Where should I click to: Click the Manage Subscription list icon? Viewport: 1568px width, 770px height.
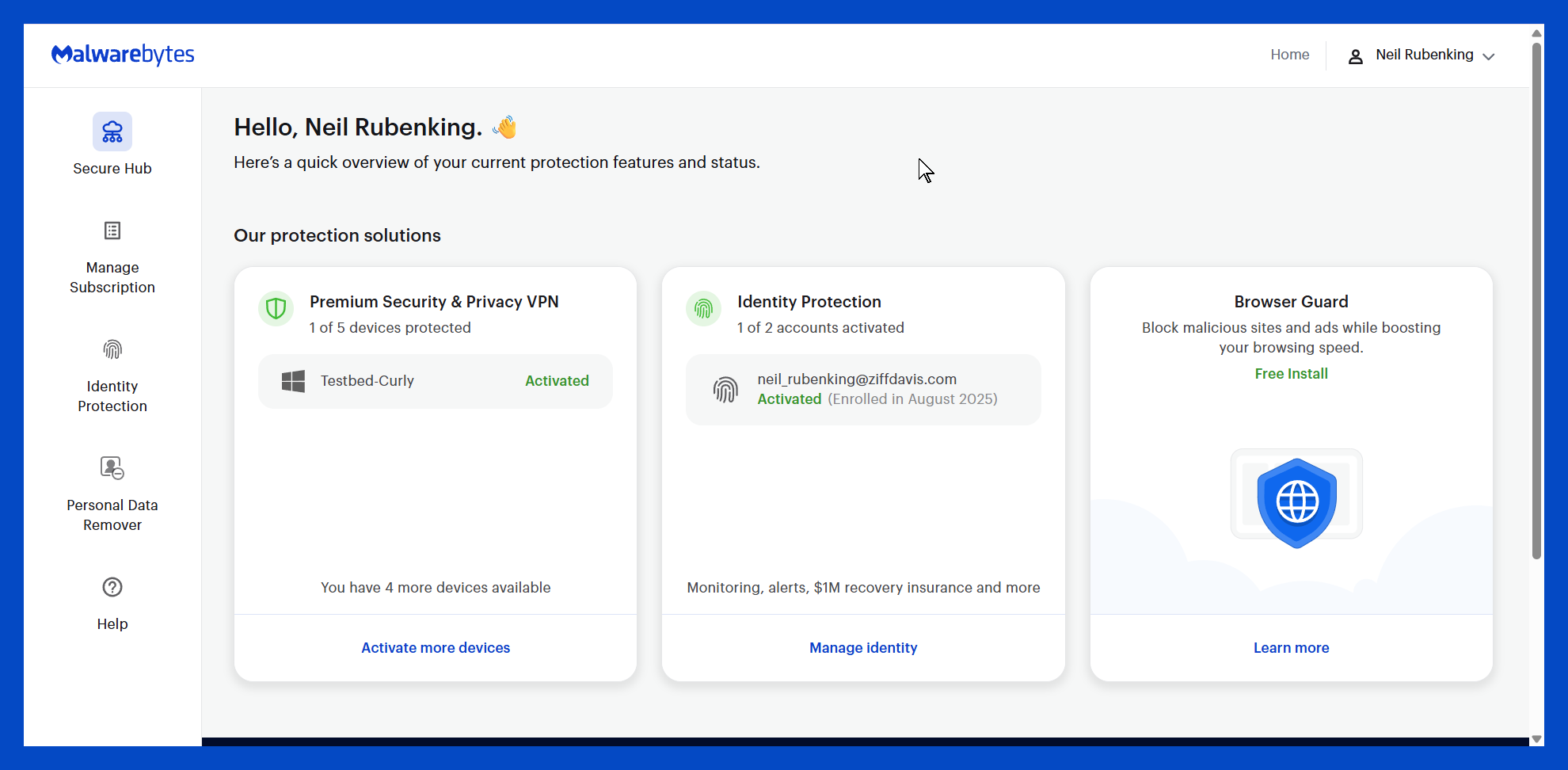112,231
